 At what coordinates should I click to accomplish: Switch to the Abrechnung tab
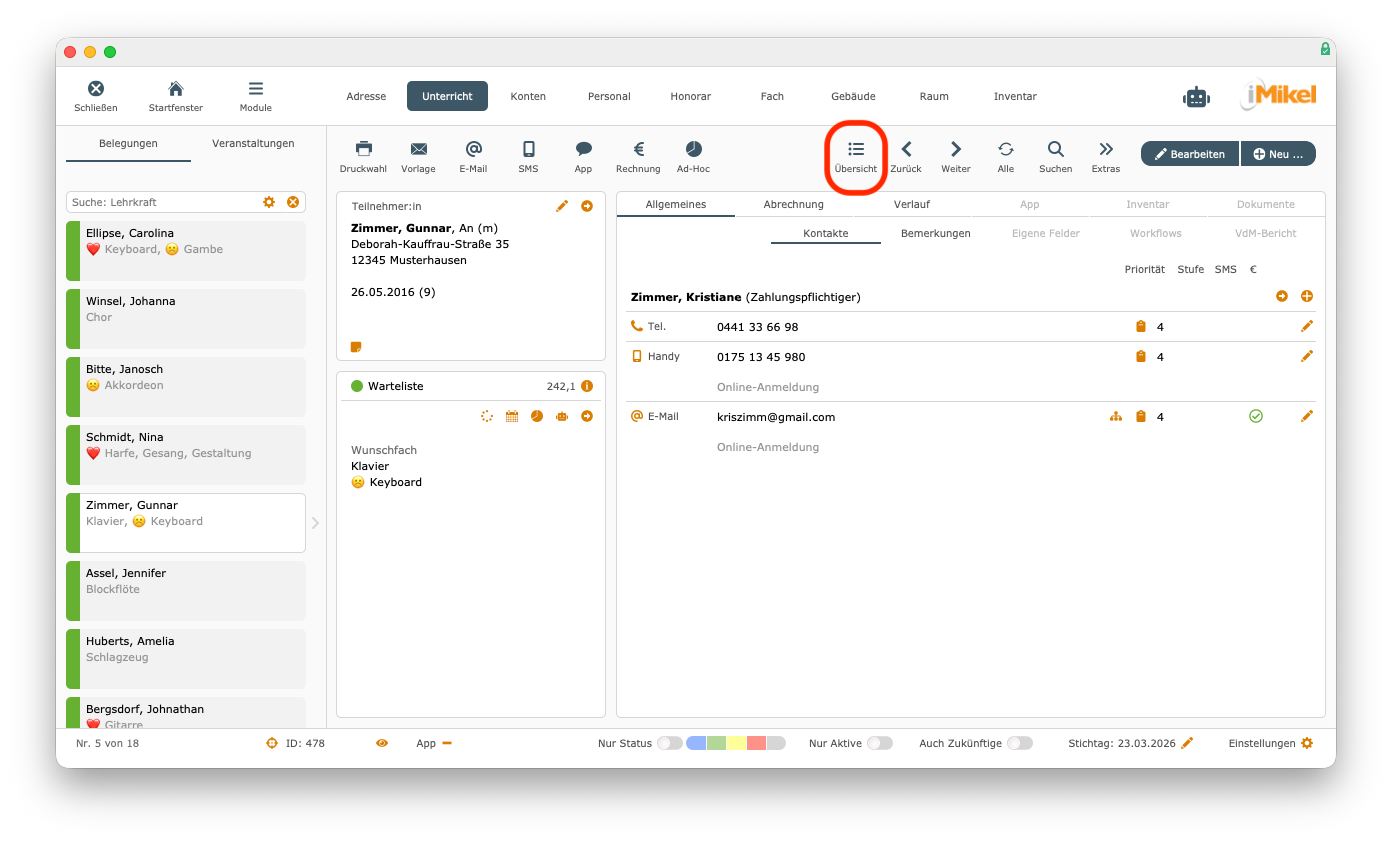(x=793, y=204)
